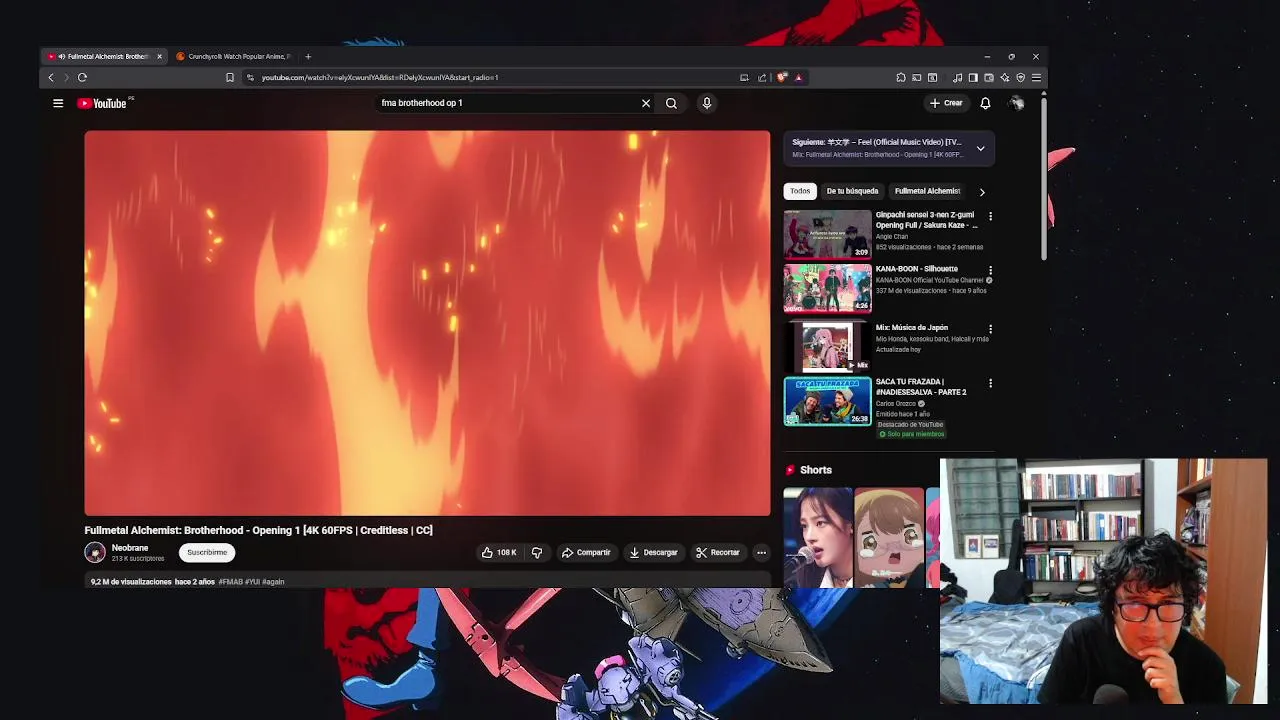Switch to the Crunchyroll browser tab
This screenshot has width=1280, height=720.
[234, 56]
